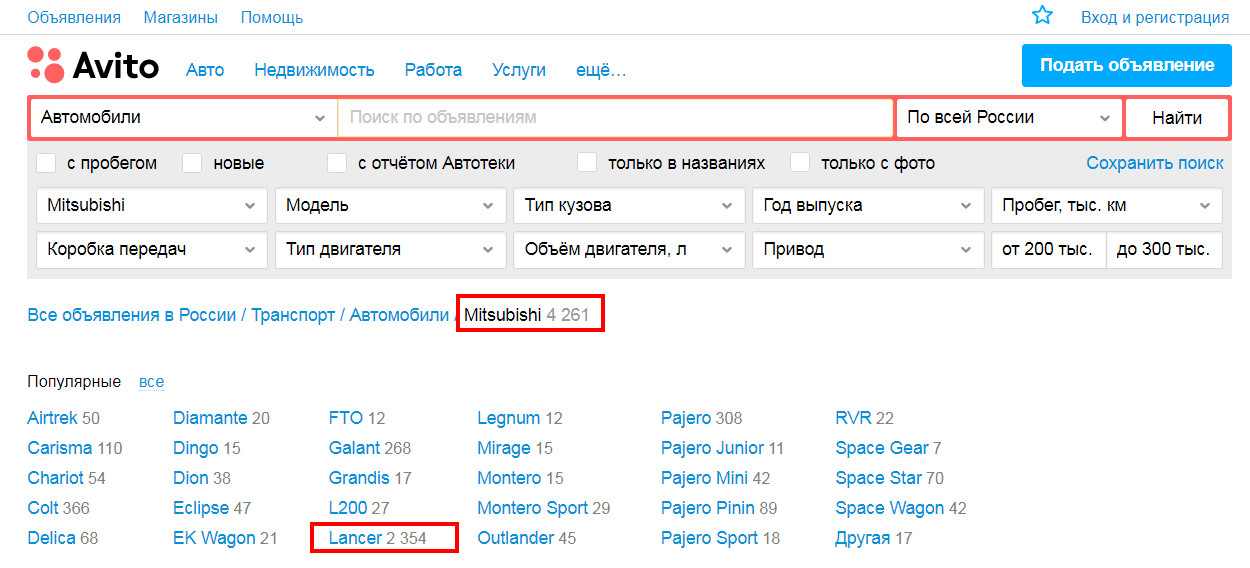Toggle 'только с фото' checkbox
The image size is (1250, 568).
800,163
